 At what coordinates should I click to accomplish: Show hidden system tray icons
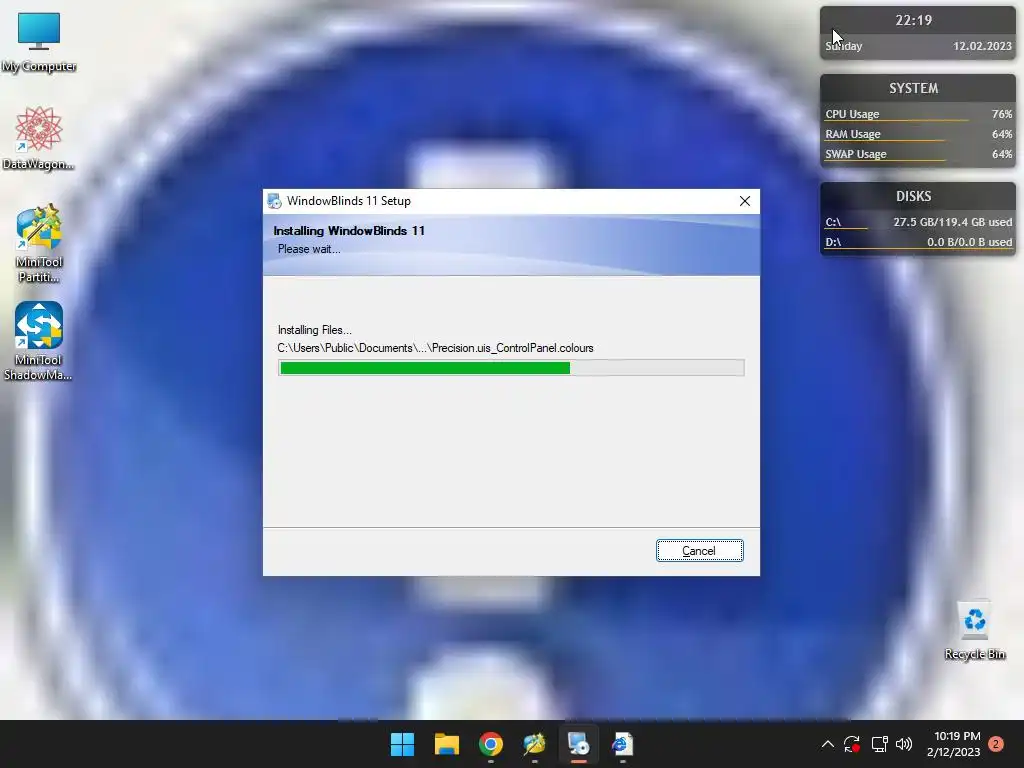827,744
